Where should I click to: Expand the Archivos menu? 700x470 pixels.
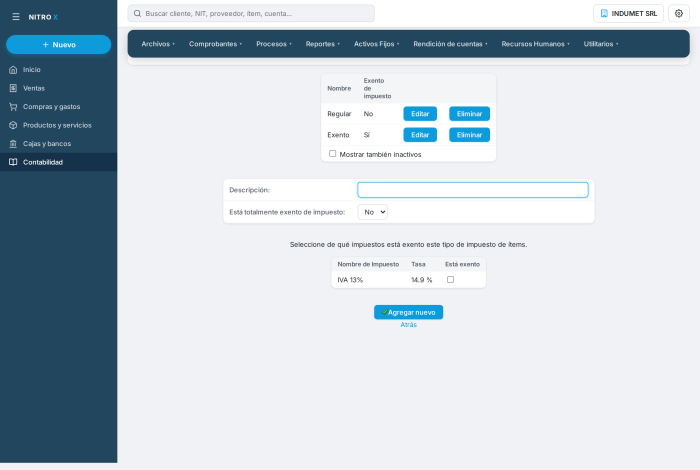pos(158,44)
